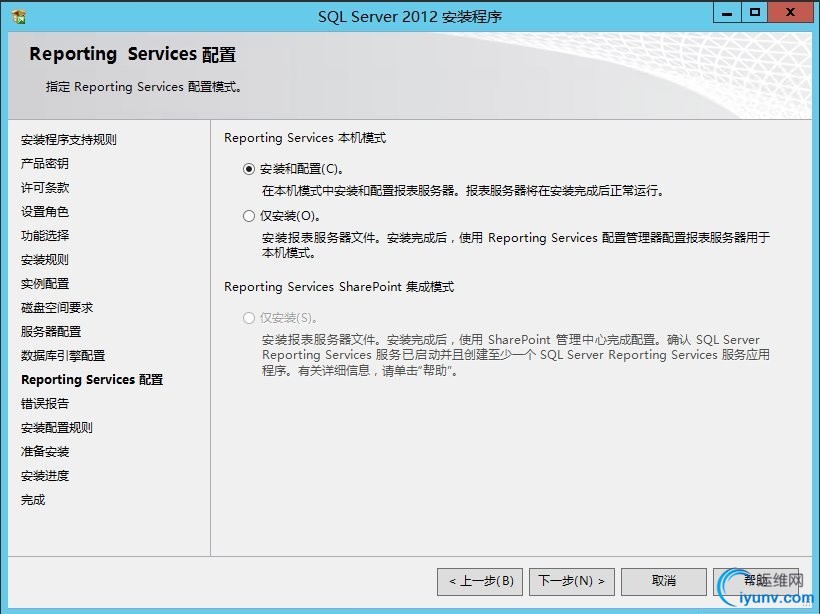Open the 完成 step in sidebar
This screenshot has width=820, height=614.
click(33, 500)
